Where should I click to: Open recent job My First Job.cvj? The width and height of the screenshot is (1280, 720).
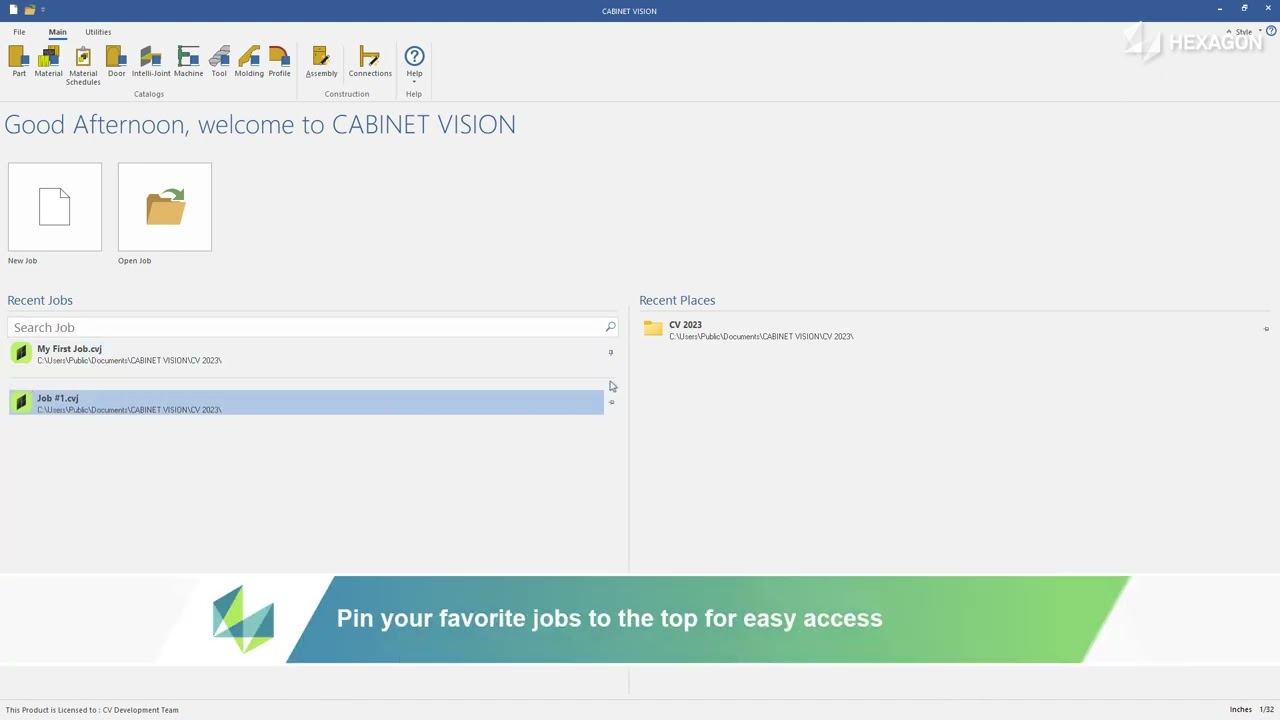point(306,354)
